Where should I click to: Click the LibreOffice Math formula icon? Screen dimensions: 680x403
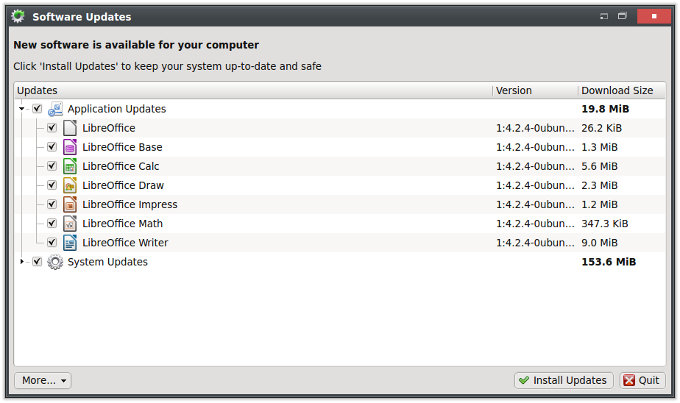click(x=70, y=223)
